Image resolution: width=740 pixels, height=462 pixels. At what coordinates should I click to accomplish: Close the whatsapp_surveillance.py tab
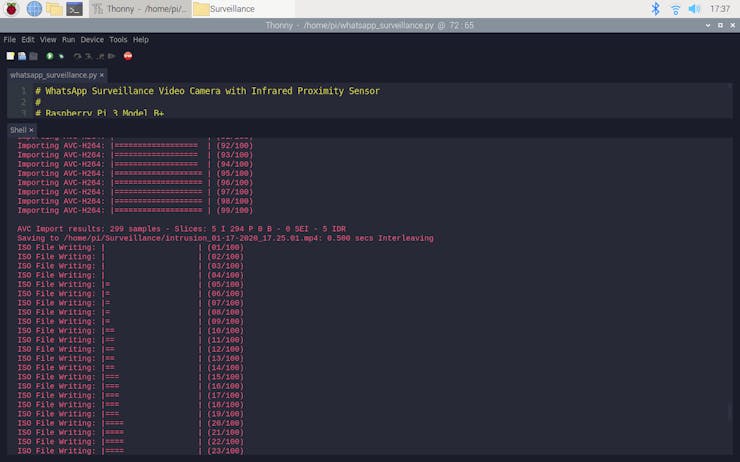tap(103, 75)
